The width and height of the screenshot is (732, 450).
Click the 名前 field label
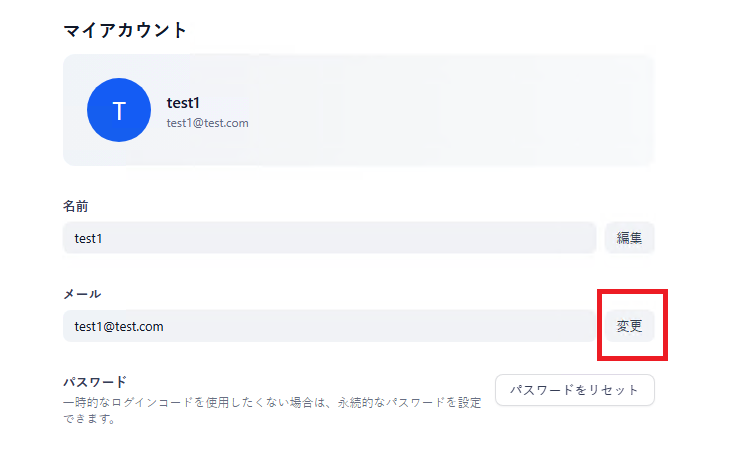click(76, 206)
